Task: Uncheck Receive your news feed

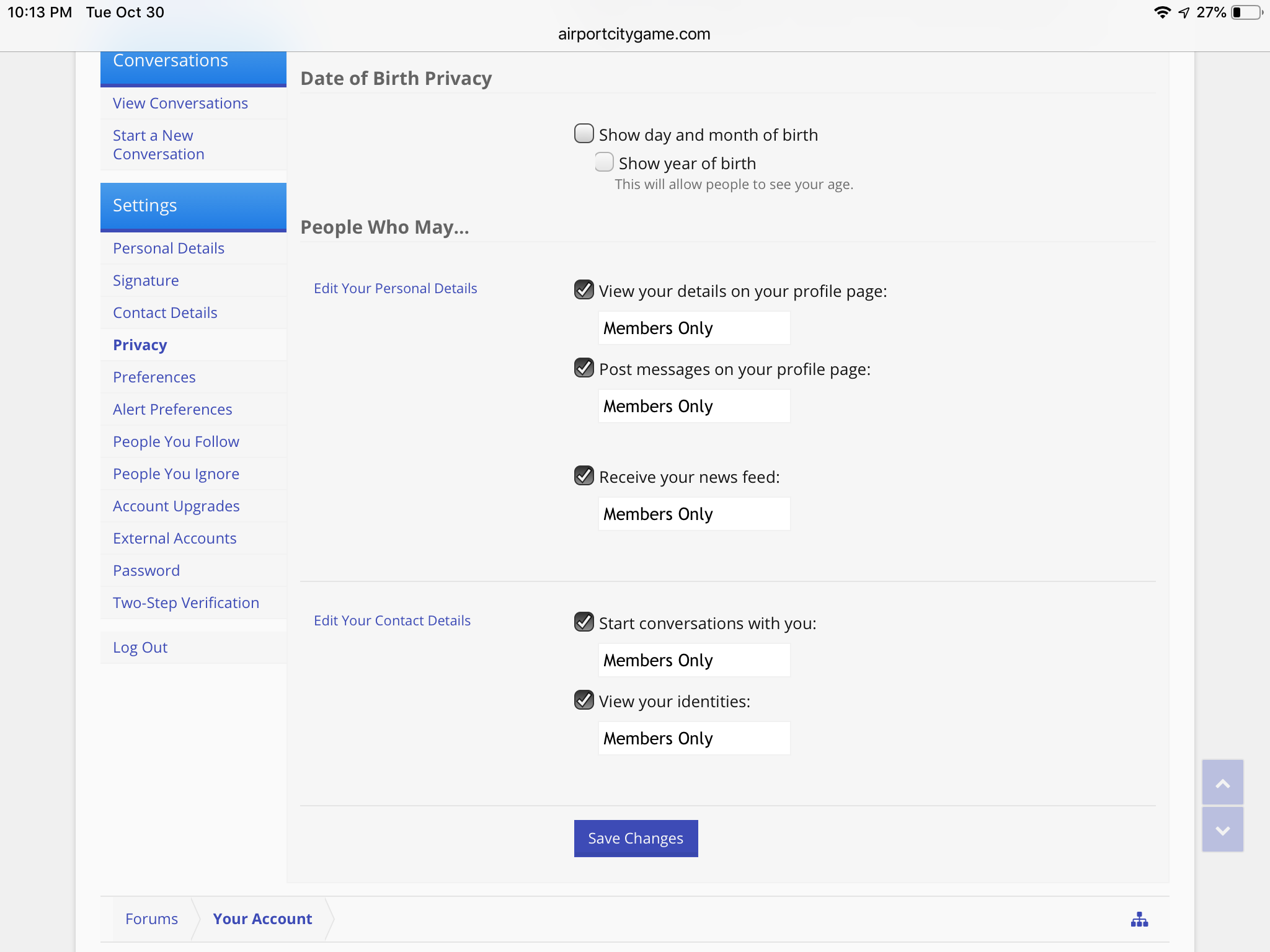Action: pos(584,476)
